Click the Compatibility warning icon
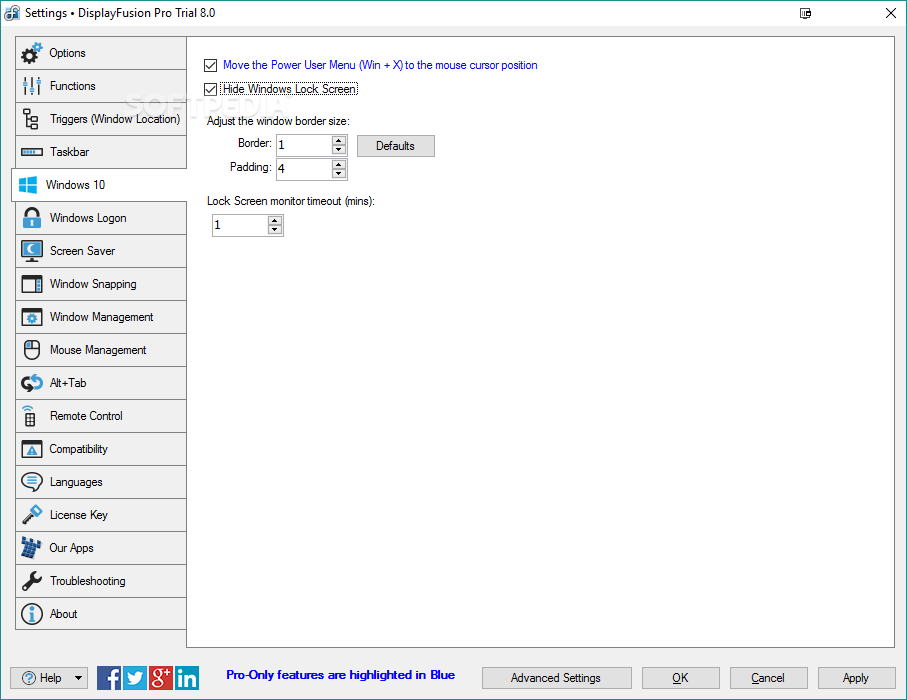 tap(32, 449)
